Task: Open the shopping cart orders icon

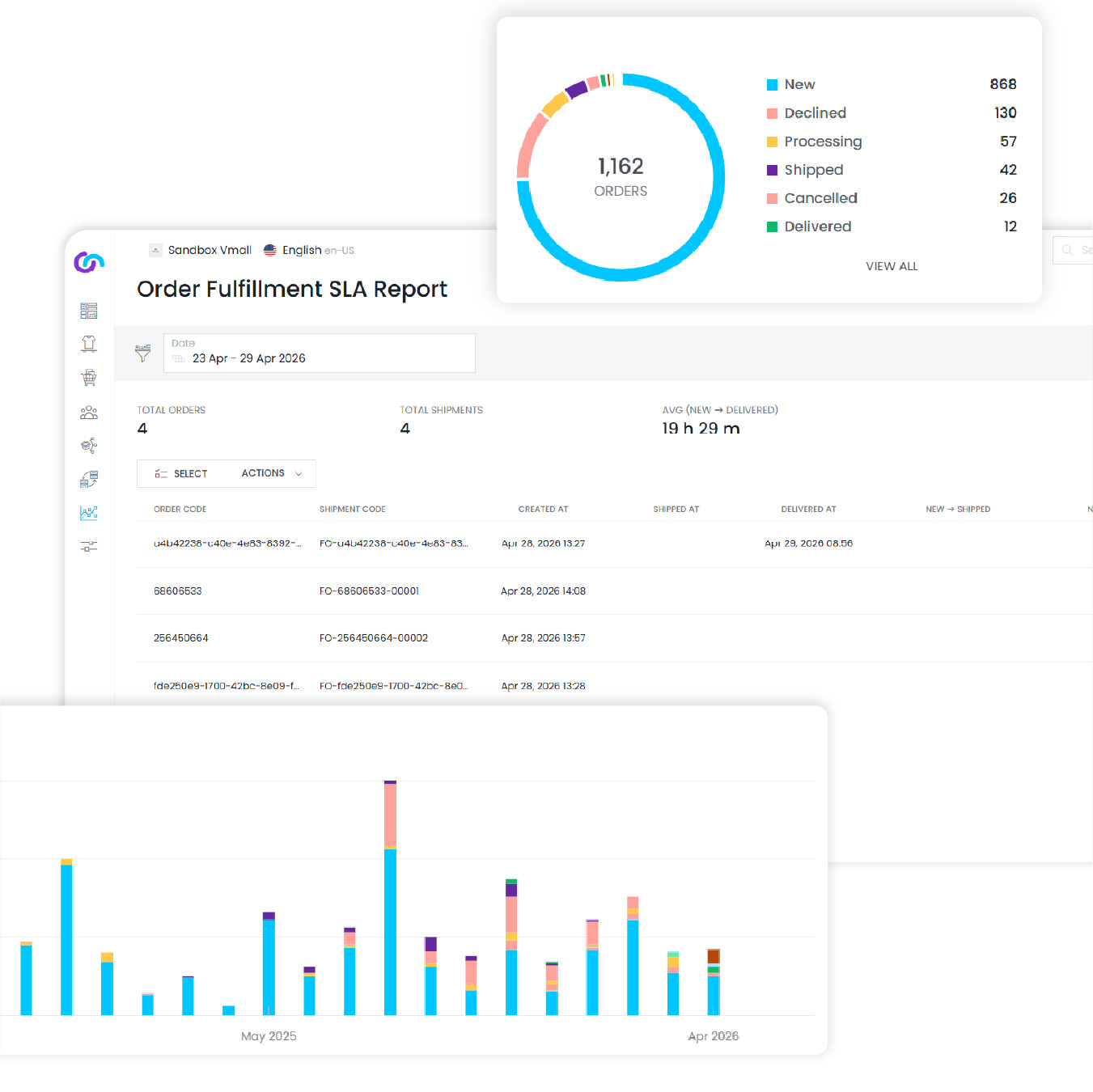Action: coord(89,378)
